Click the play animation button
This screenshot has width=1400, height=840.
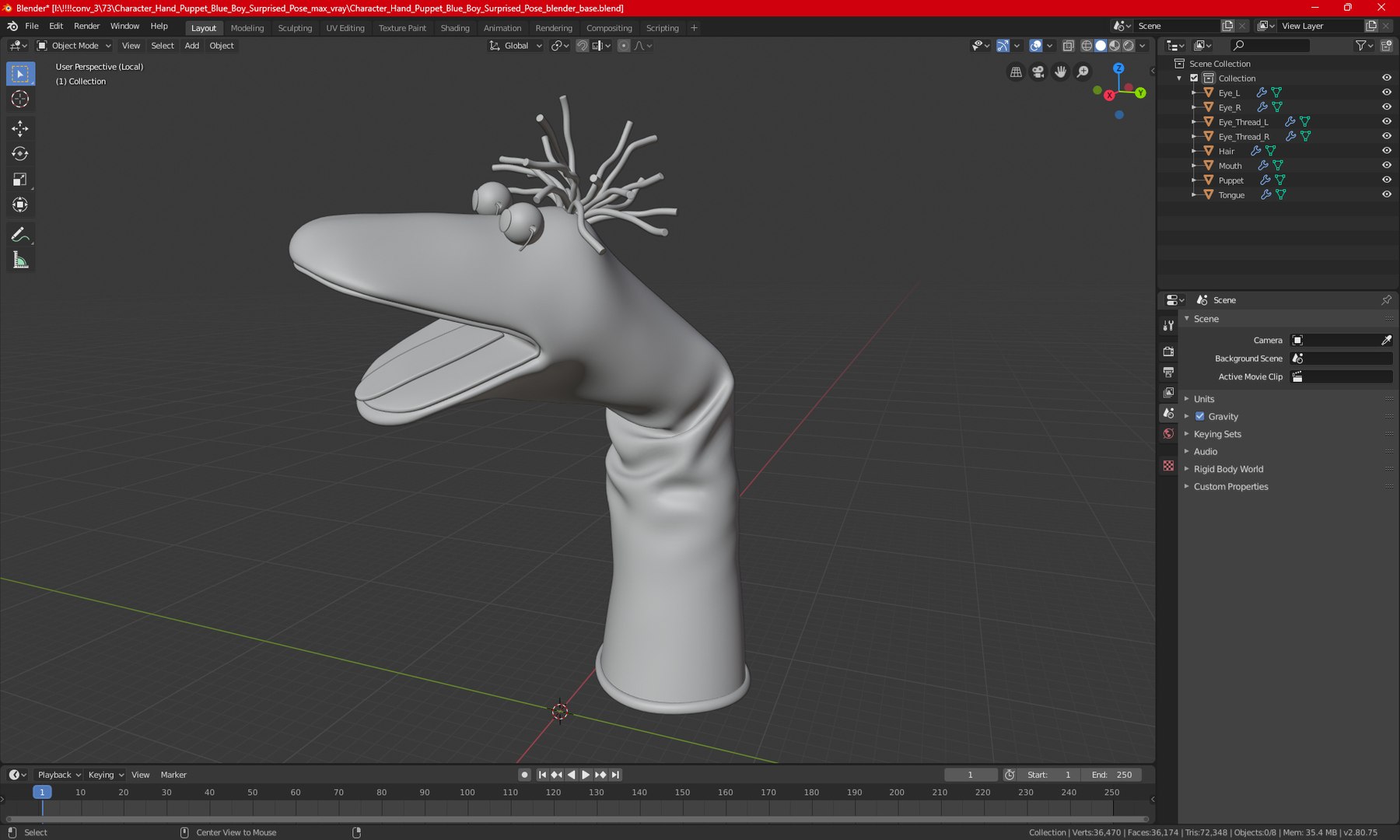(x=586, y=775)
